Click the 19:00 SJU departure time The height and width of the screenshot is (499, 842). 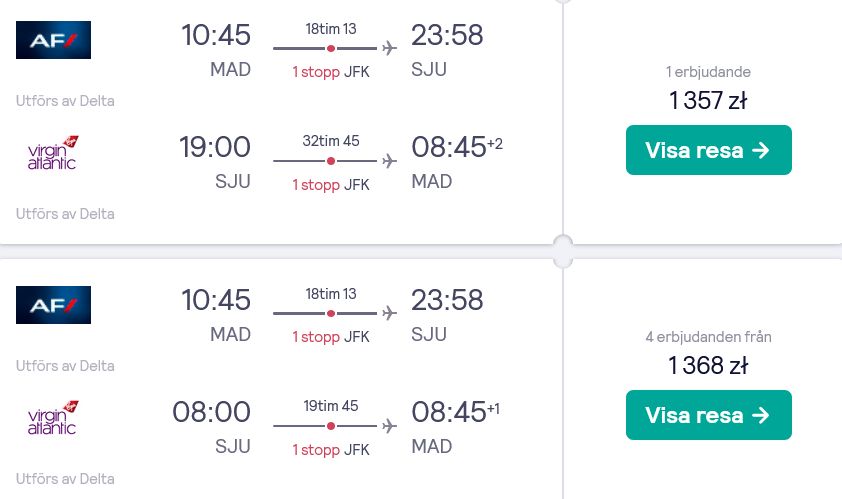(215, 147)
